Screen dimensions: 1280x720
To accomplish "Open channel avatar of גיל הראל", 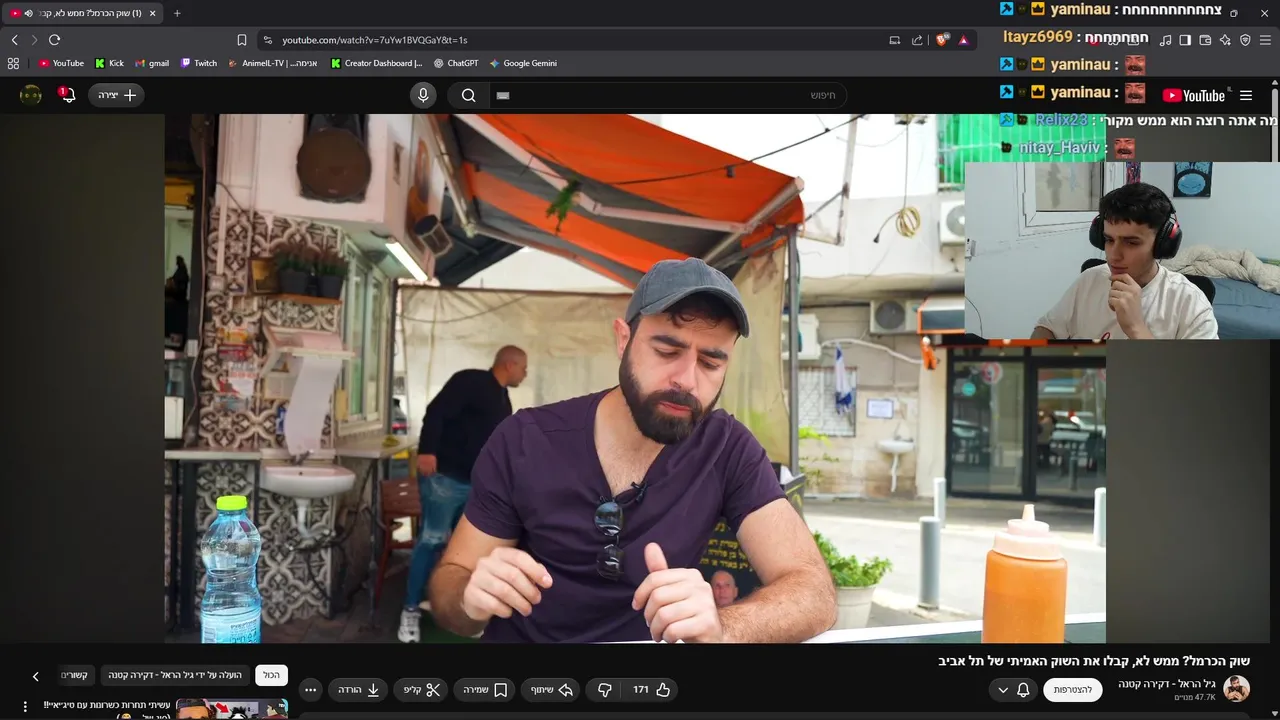I will pos(1237,689).
